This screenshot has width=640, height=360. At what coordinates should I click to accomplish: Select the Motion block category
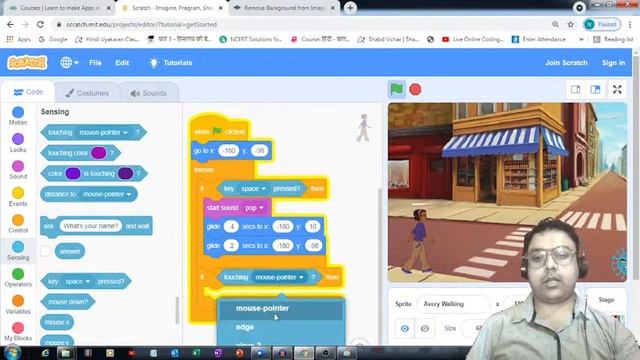pyautogui.click(x=18, y=116)
